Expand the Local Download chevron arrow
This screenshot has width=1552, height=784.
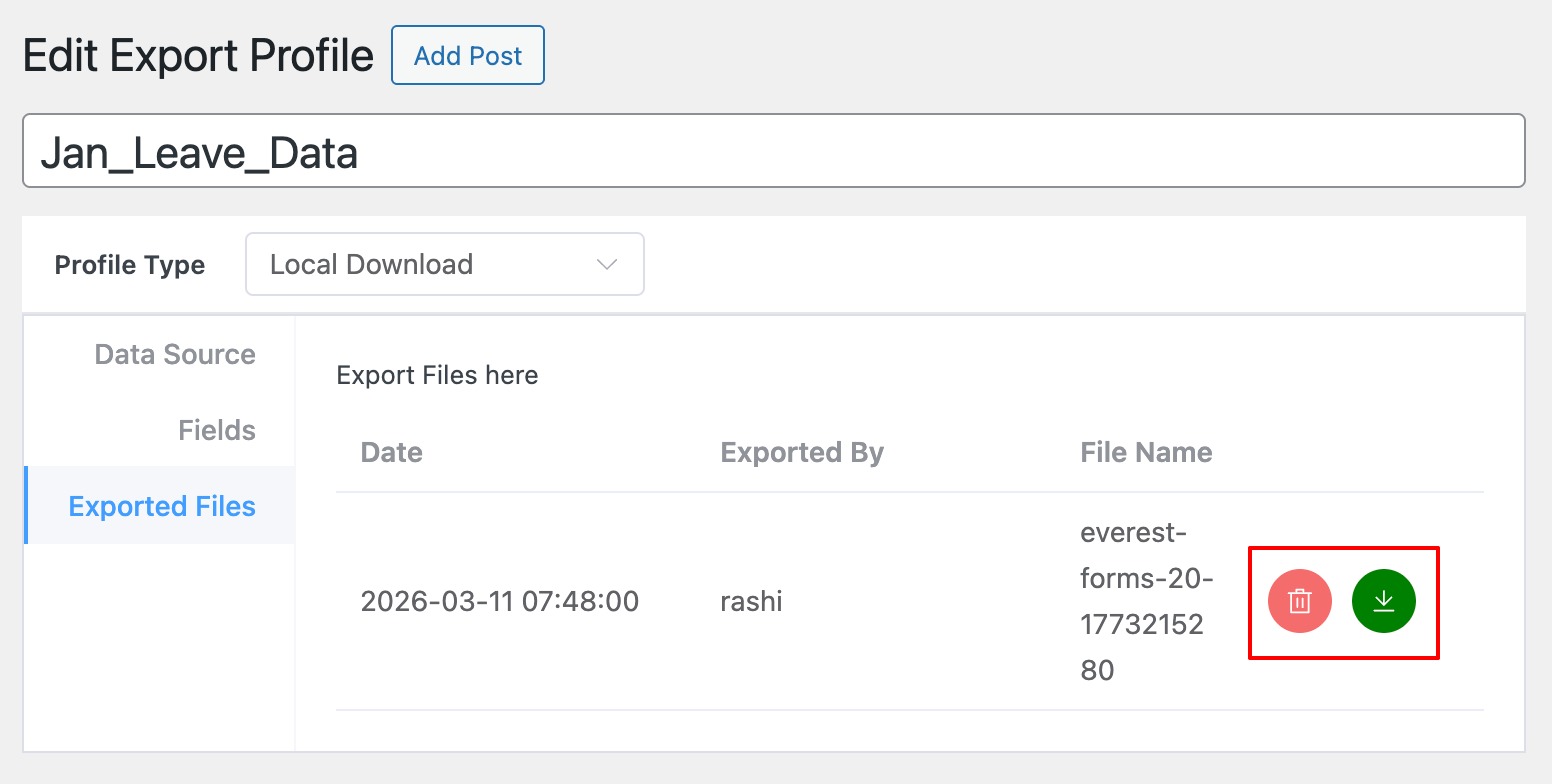click(x=606, y=265)
